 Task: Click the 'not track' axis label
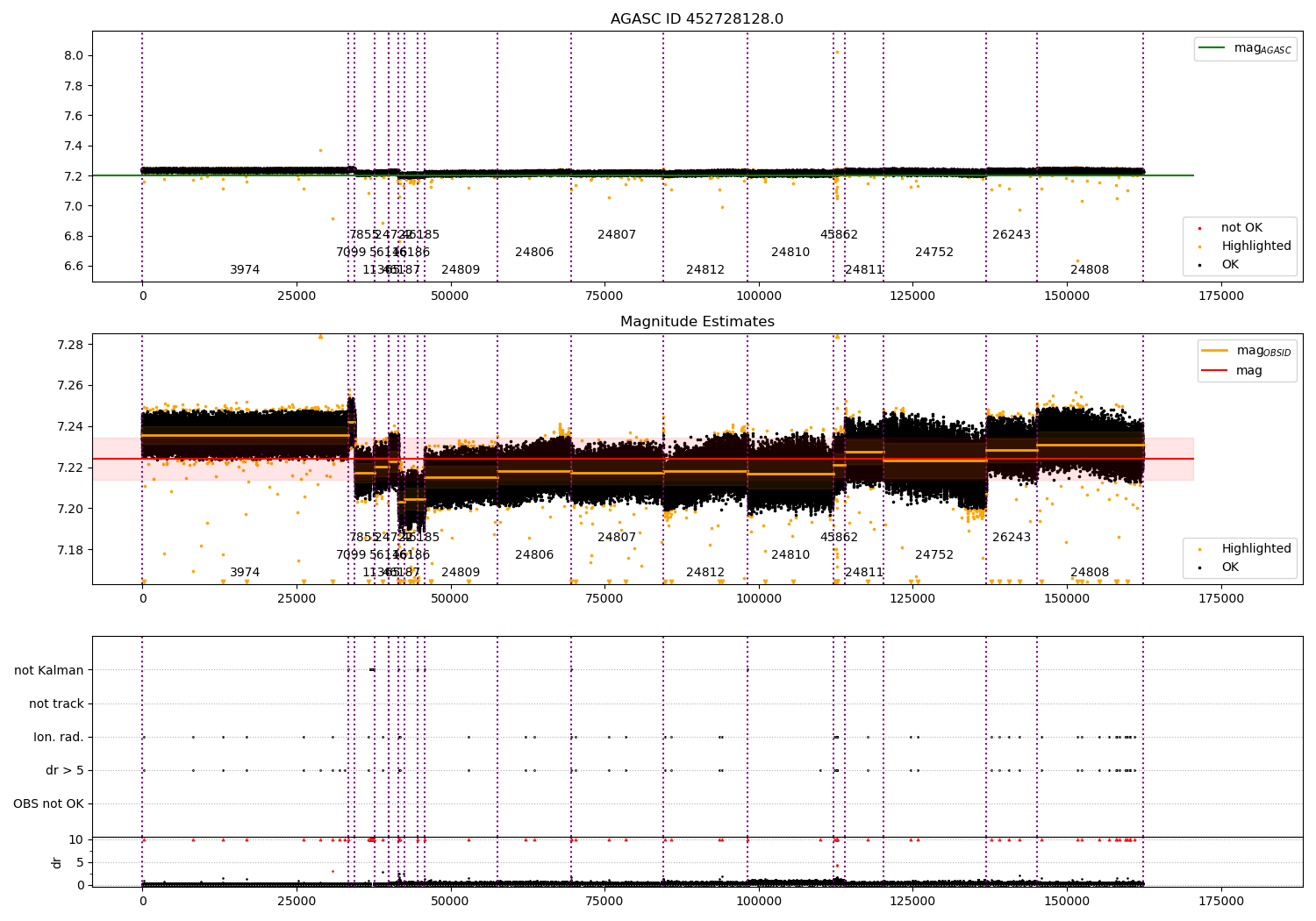pyautogui.click(x=56, y=703)
